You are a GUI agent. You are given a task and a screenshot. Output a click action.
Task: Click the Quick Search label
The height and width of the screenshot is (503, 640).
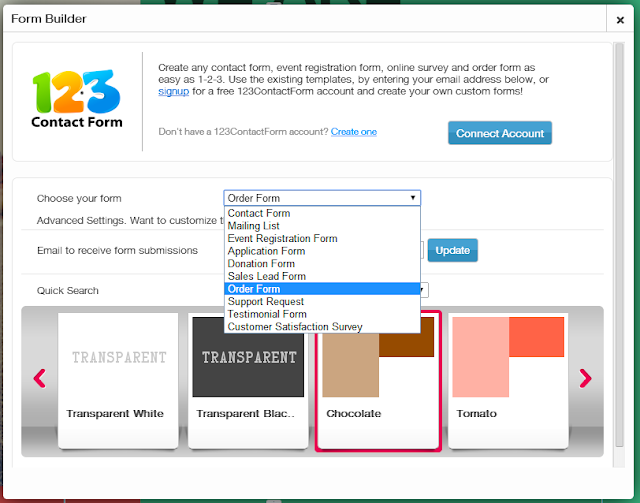pos(68,291)
